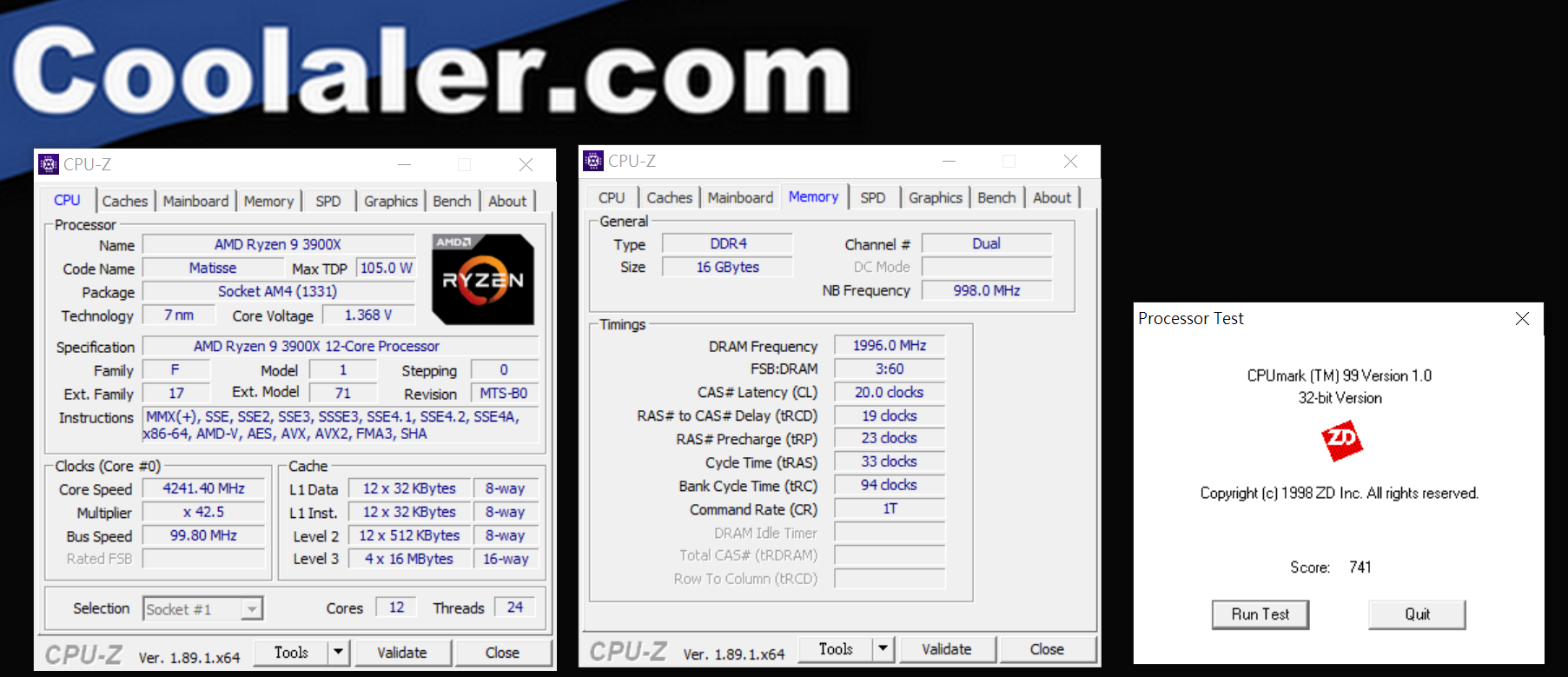Click DRAM Frequency value 1996.0 MHz
The image size is (1568, 677).
[x=890, y=345]
